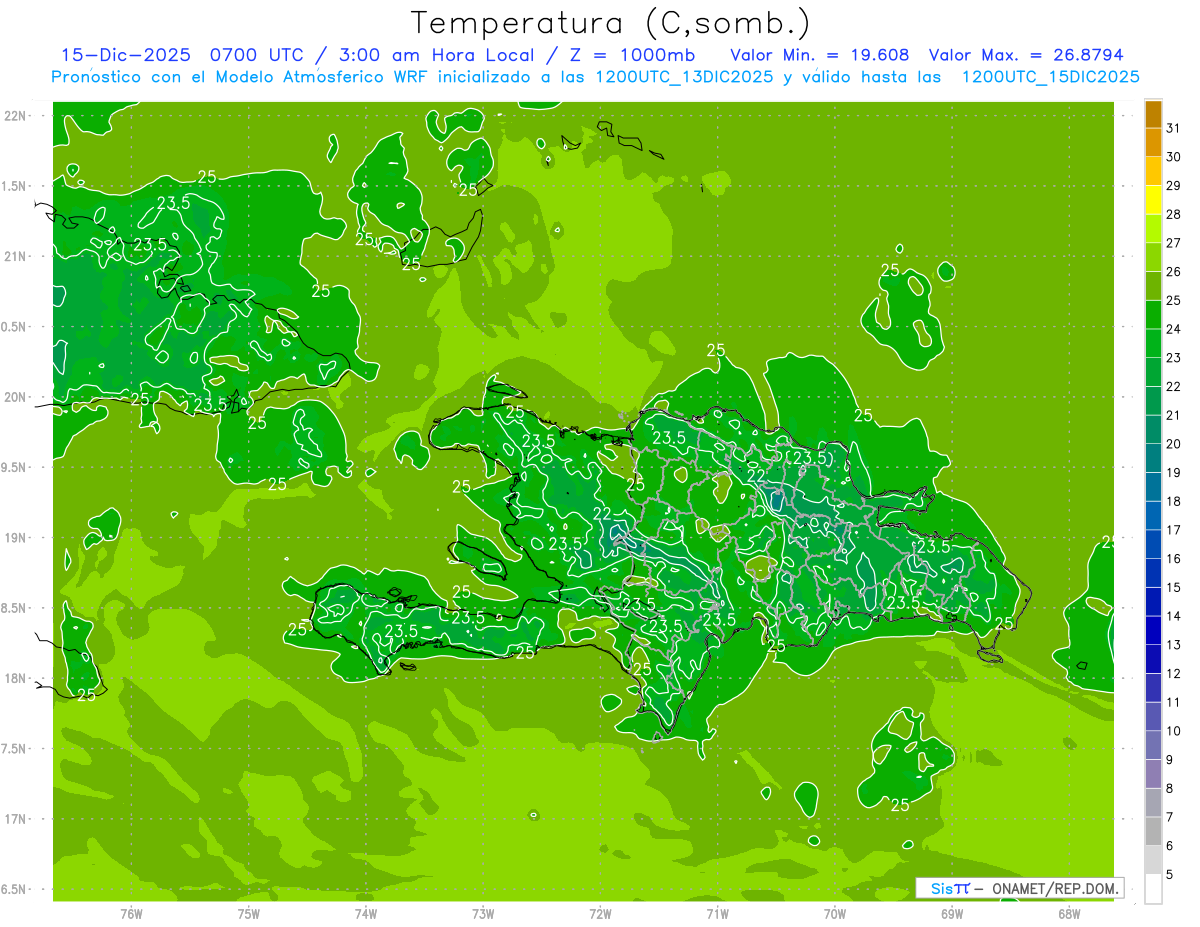The height and width of the screenshot is (927, 1200).
Task: Click the "71W" longitude axis label
Action: coord(717,914)
